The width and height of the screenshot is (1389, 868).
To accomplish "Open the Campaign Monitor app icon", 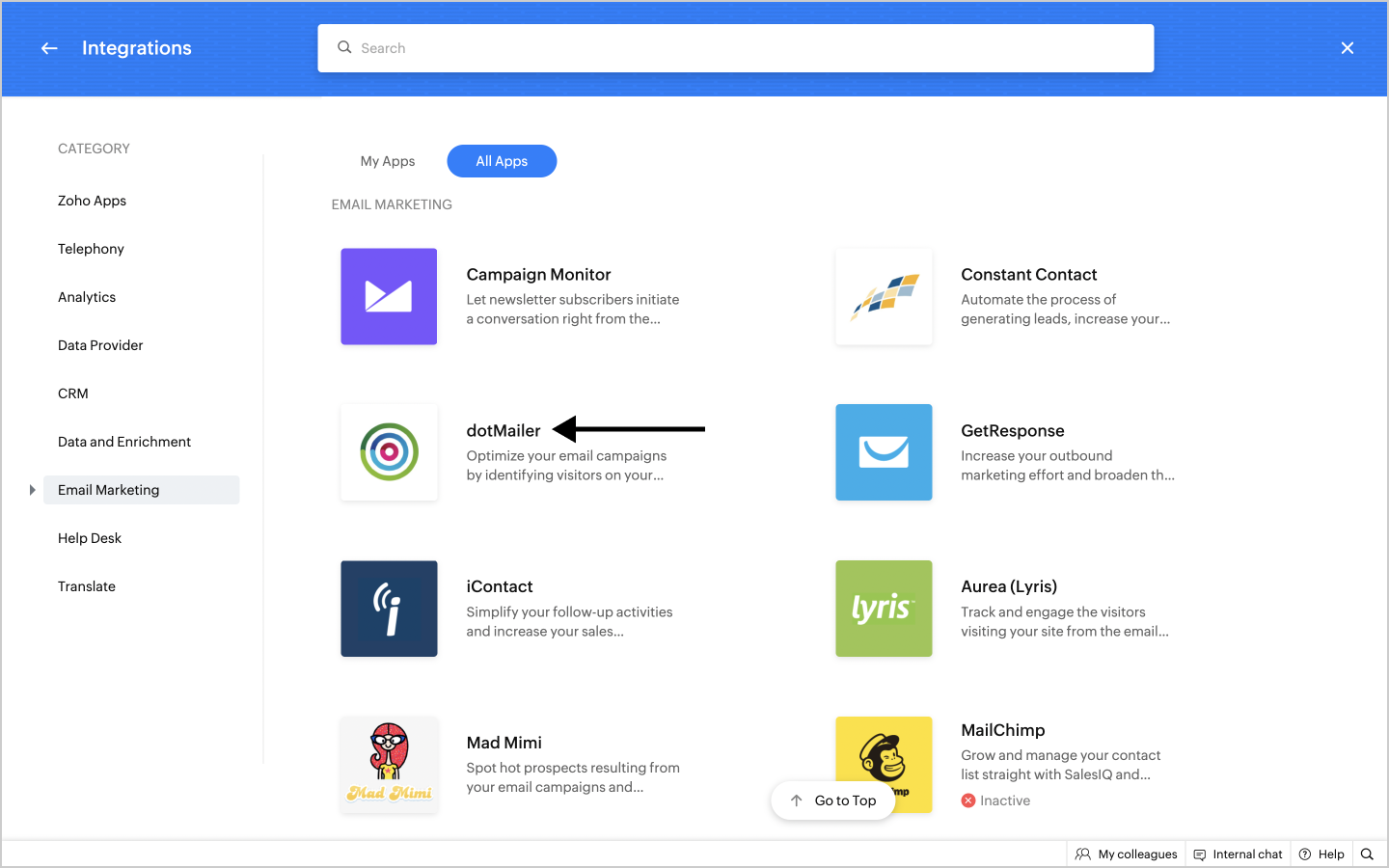I will coord(389,297).
